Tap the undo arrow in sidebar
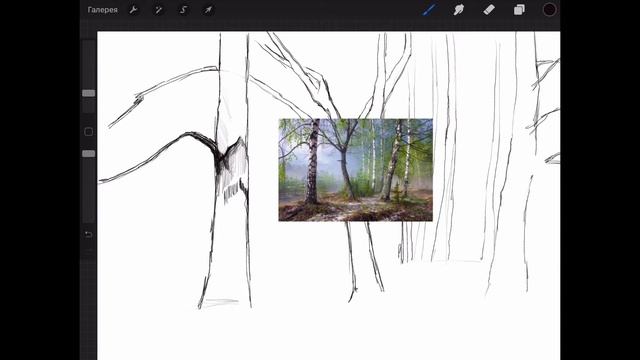The image size is (640, 360). click(x=89, y=234)
